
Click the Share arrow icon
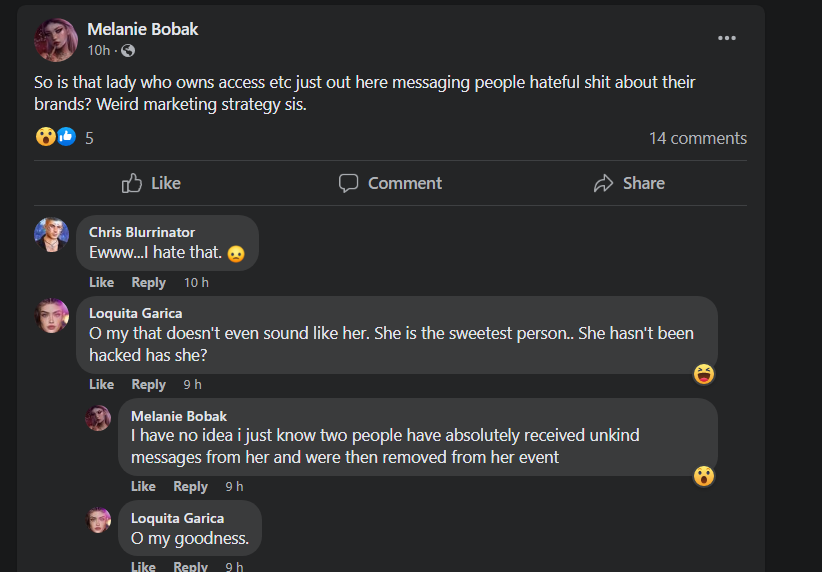(x=603, y=183)
